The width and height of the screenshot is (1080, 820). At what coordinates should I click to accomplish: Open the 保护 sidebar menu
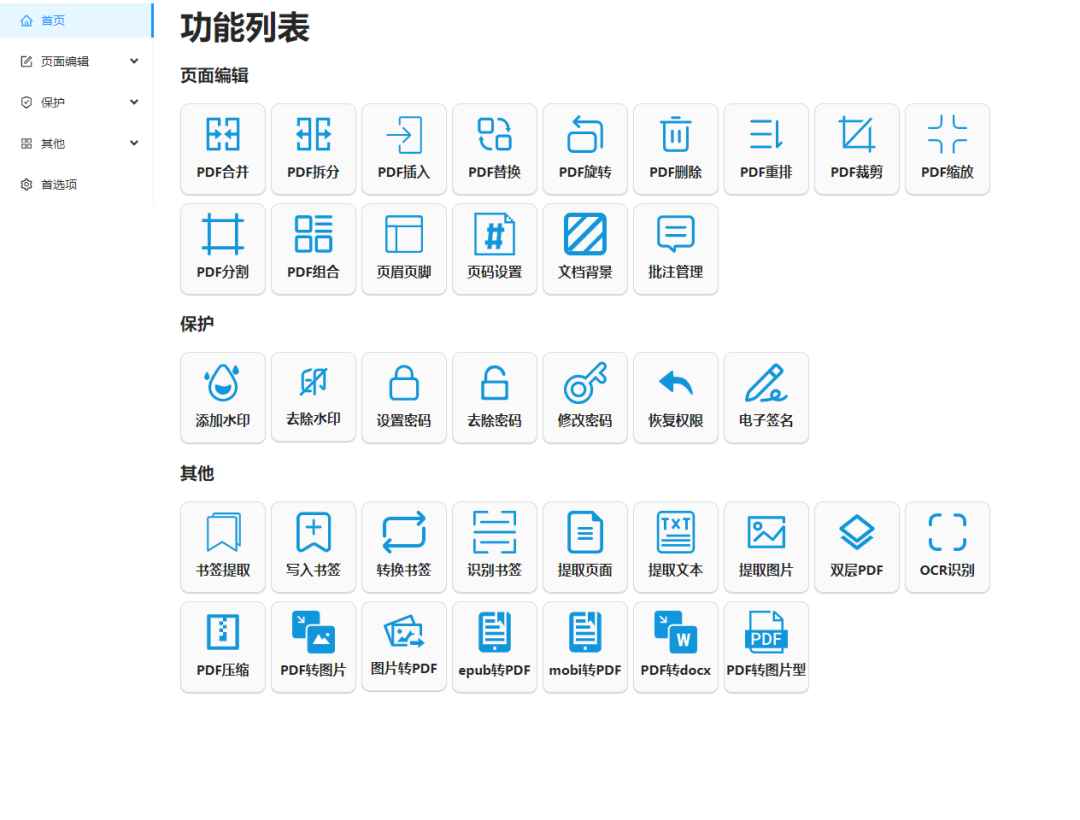[76, 103]
